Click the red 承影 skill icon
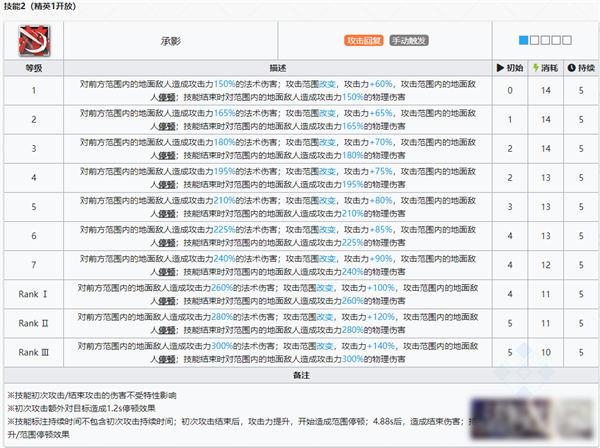The height and width of the screenshot is (448, 600). (34, 40)
